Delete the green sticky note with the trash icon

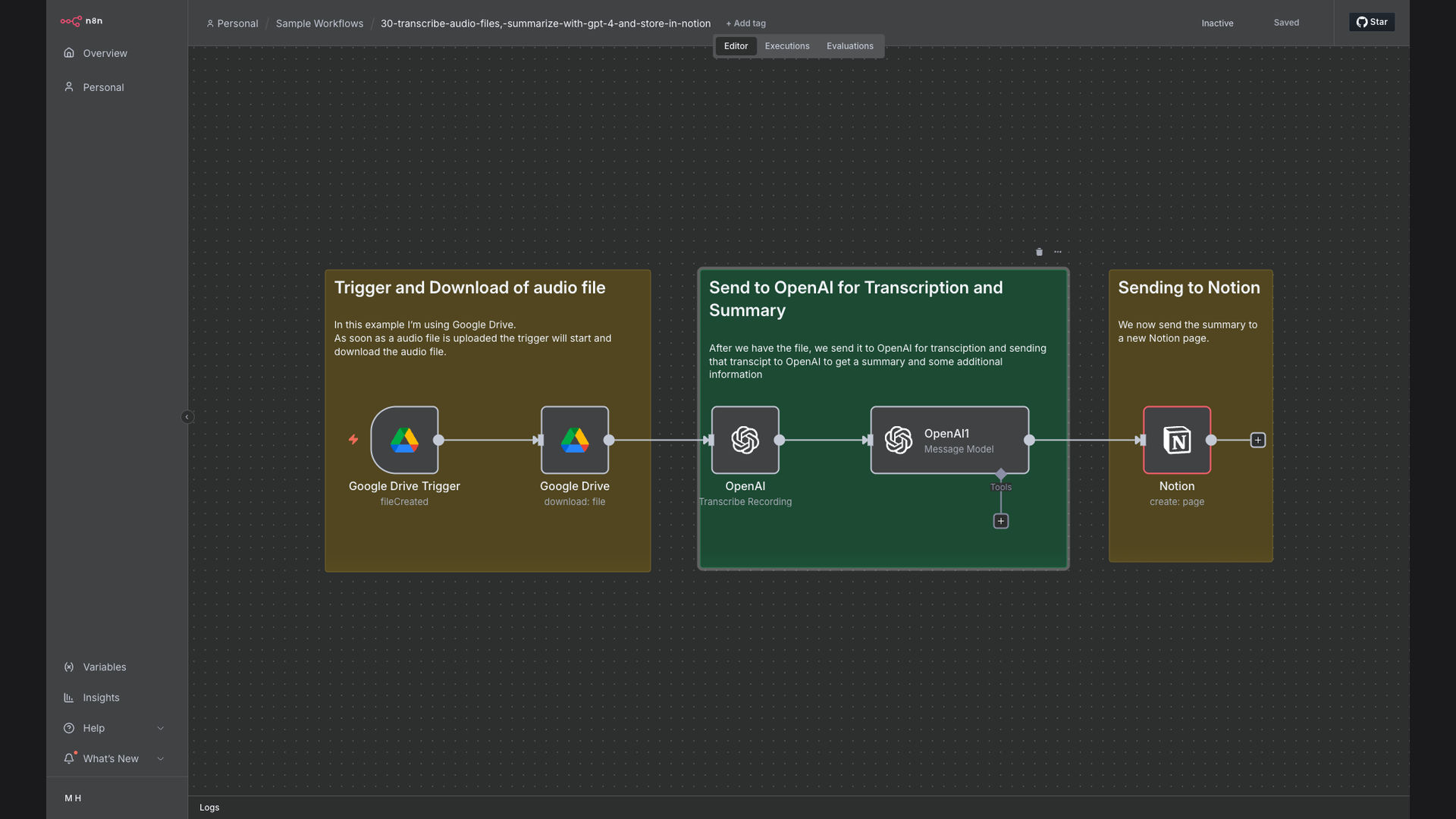click(x=1039, y=252)
